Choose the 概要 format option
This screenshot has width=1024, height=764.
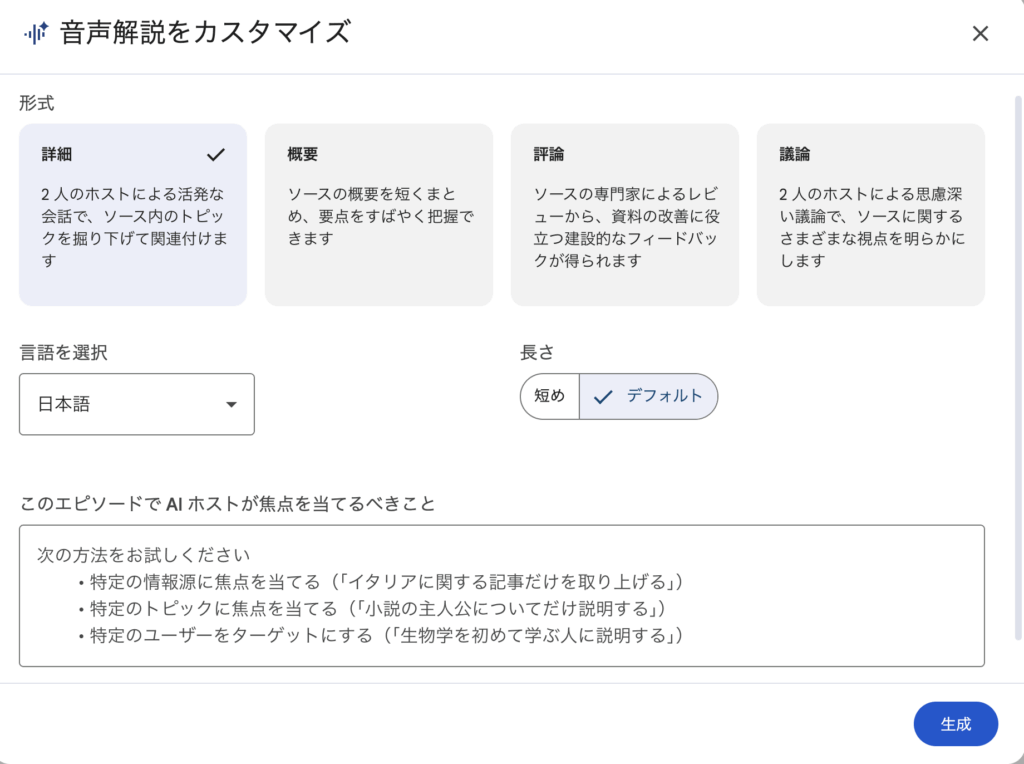(x=378, y=214)
